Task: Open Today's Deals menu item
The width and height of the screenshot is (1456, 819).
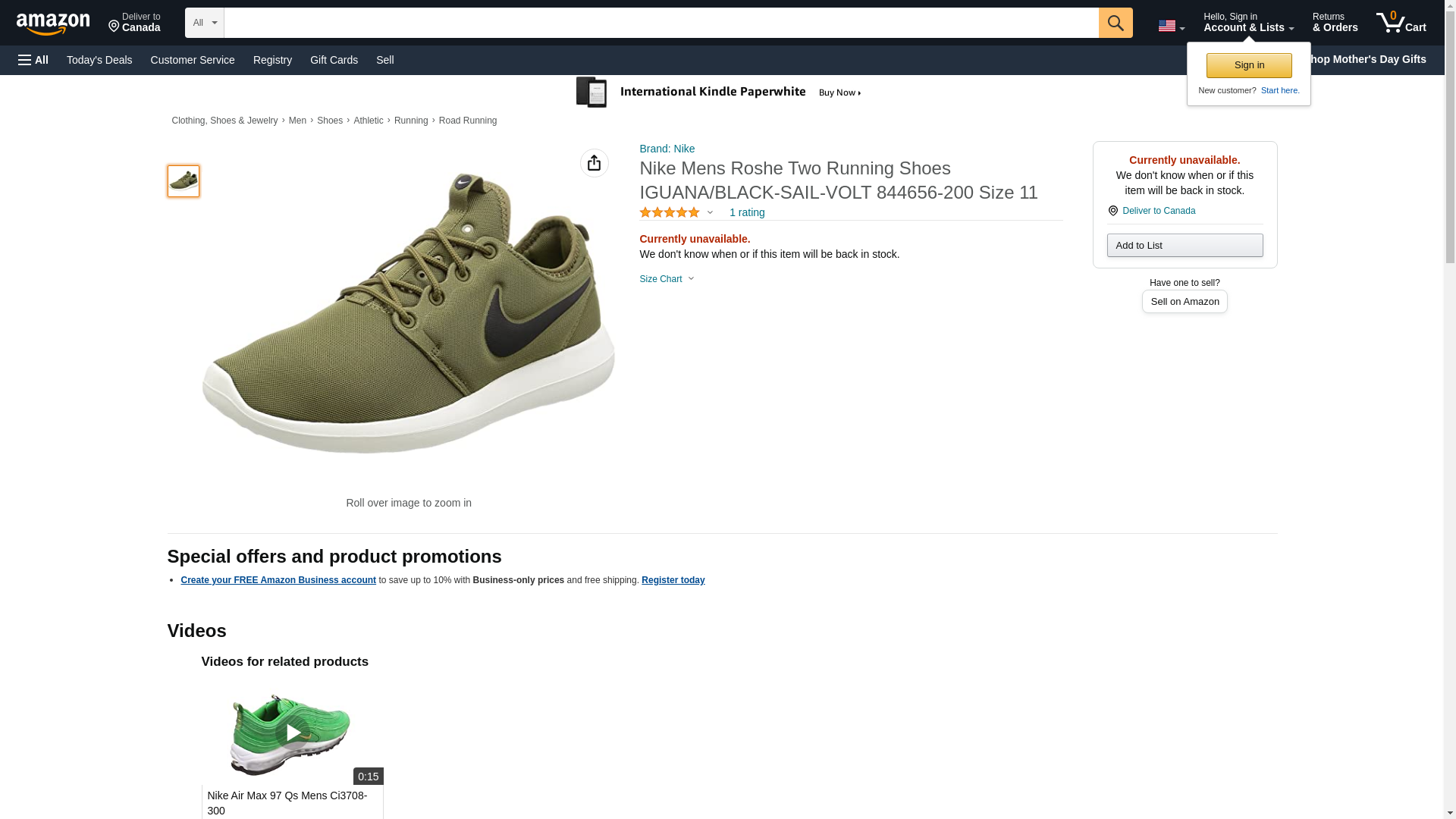Action: point(99,60)
